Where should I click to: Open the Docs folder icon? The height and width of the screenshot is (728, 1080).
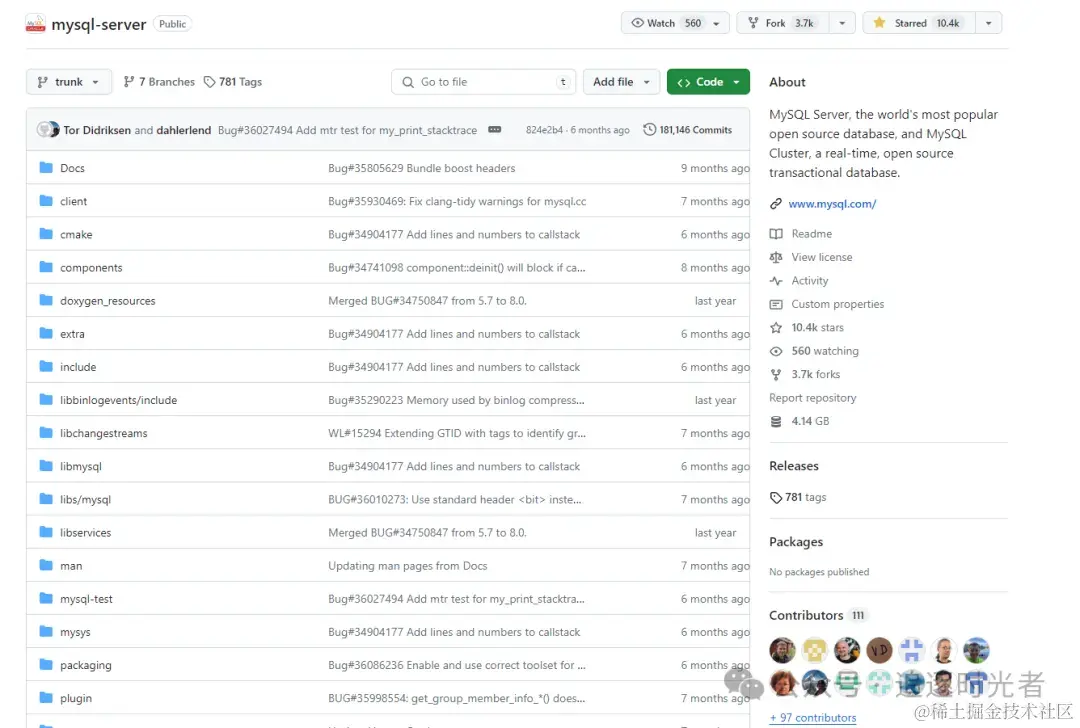(46, 167)
